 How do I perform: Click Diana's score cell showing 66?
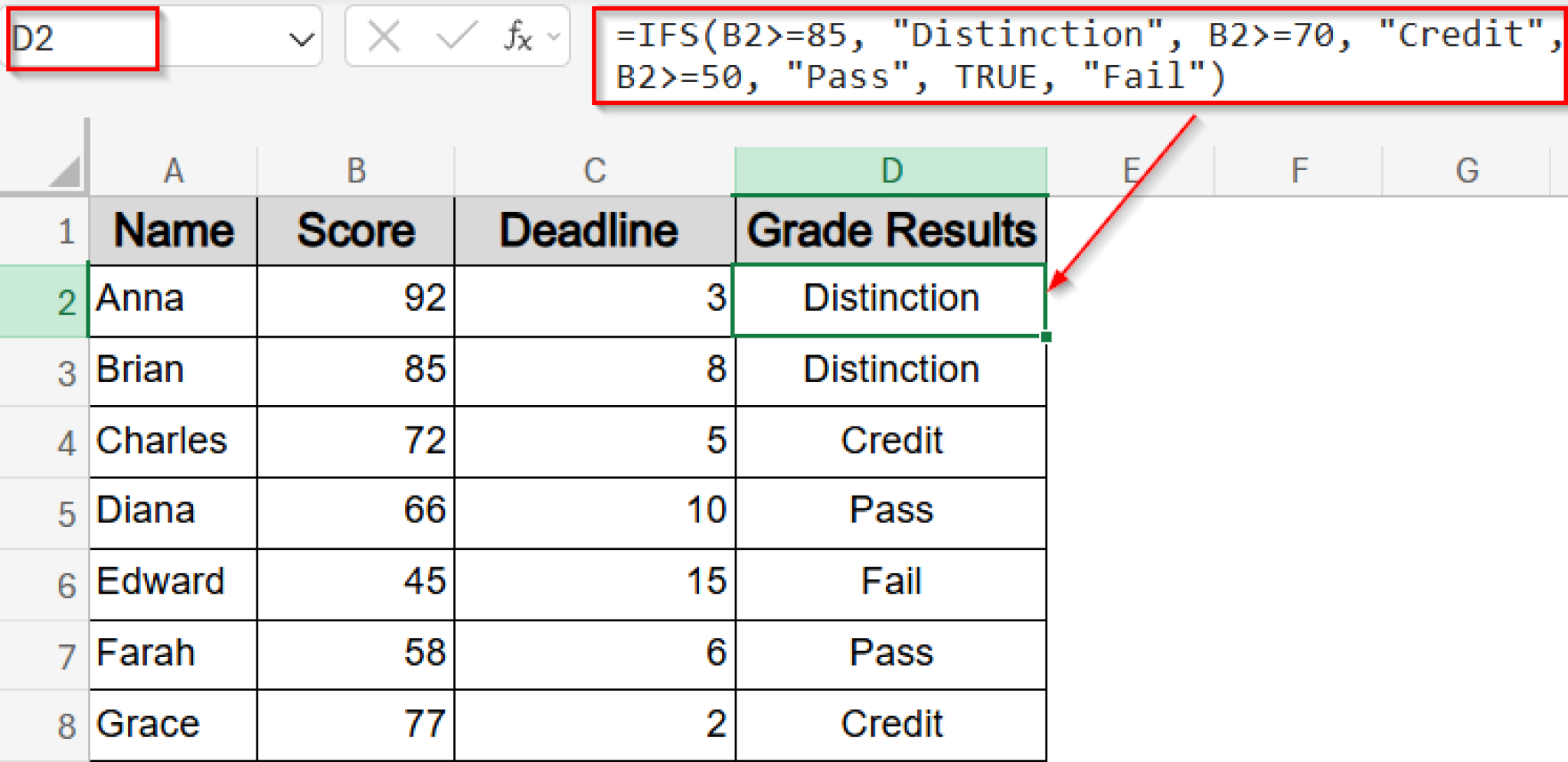[356, 511]
